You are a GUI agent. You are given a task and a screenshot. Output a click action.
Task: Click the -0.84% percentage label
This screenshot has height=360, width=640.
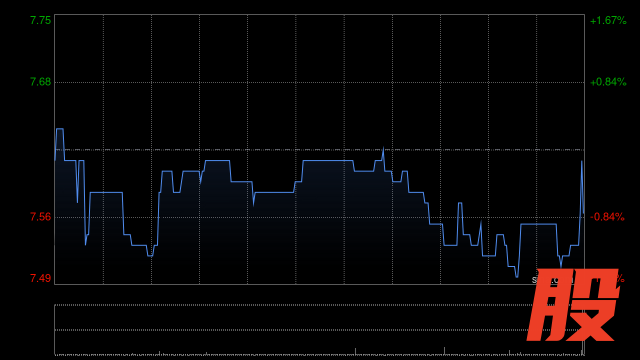608,217
